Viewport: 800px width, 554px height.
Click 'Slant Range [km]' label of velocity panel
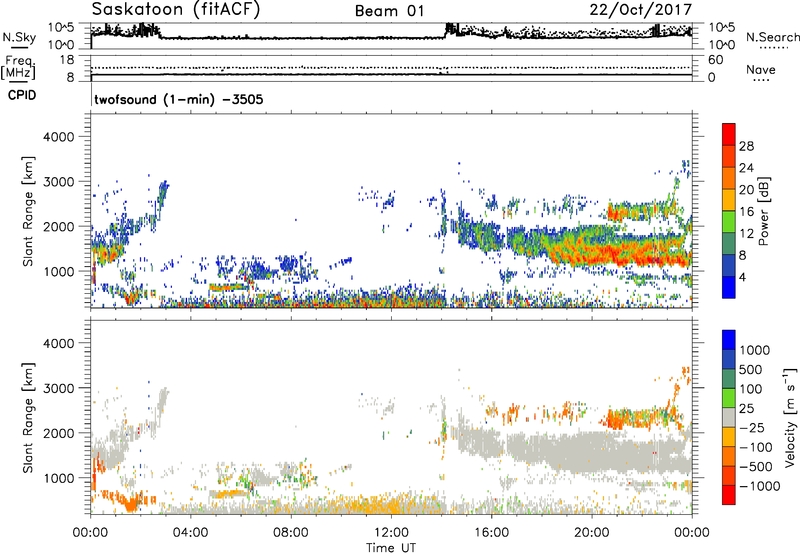[28, 418]
